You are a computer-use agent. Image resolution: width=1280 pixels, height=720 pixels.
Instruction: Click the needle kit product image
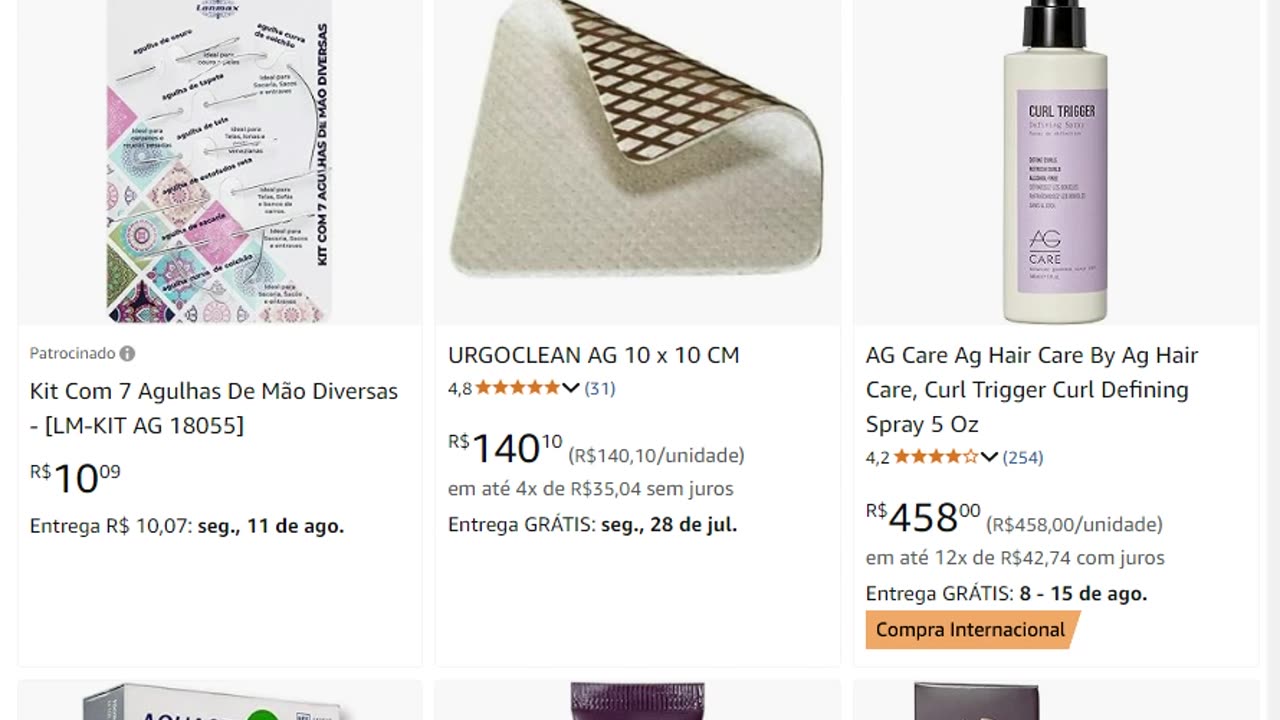coord(220,160)
